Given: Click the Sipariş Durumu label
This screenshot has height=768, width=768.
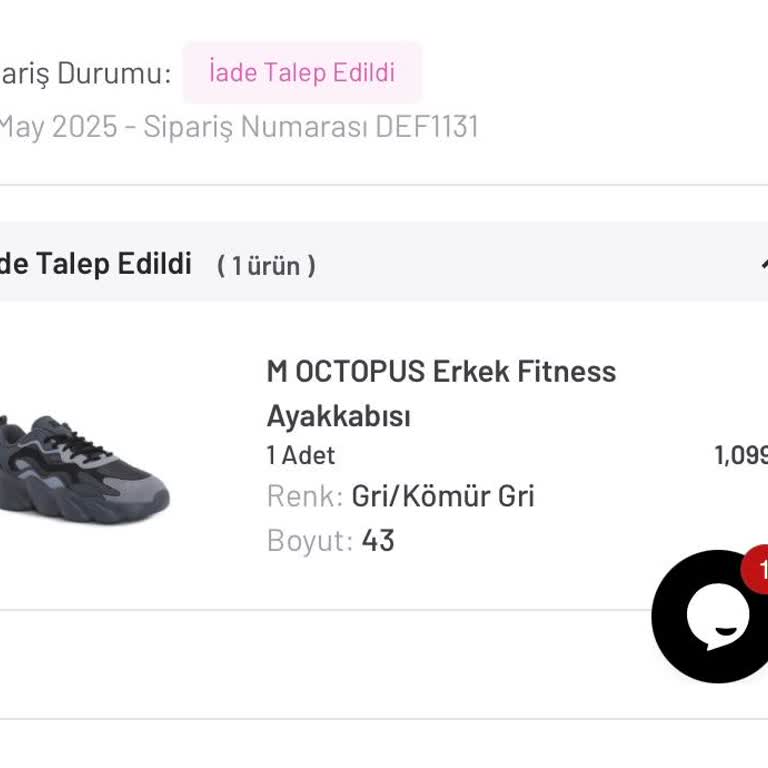Looking at the screenshot, I should point(86,73).
